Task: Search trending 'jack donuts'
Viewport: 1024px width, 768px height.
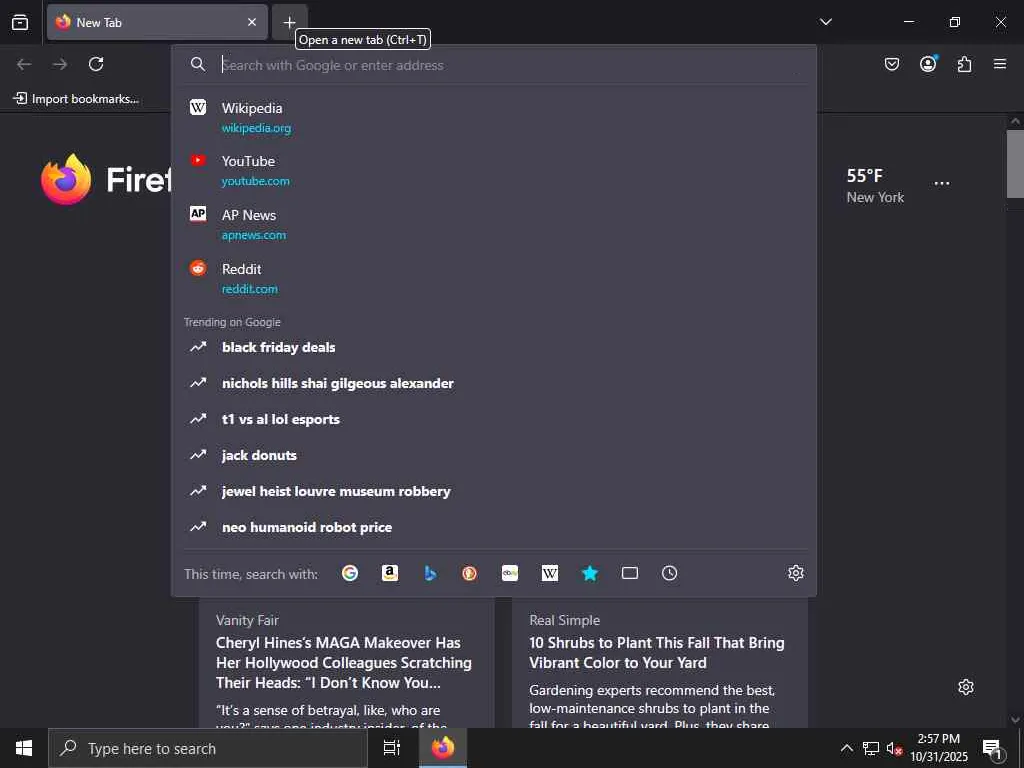Action: pyautogui.click(x=494, y=455)
